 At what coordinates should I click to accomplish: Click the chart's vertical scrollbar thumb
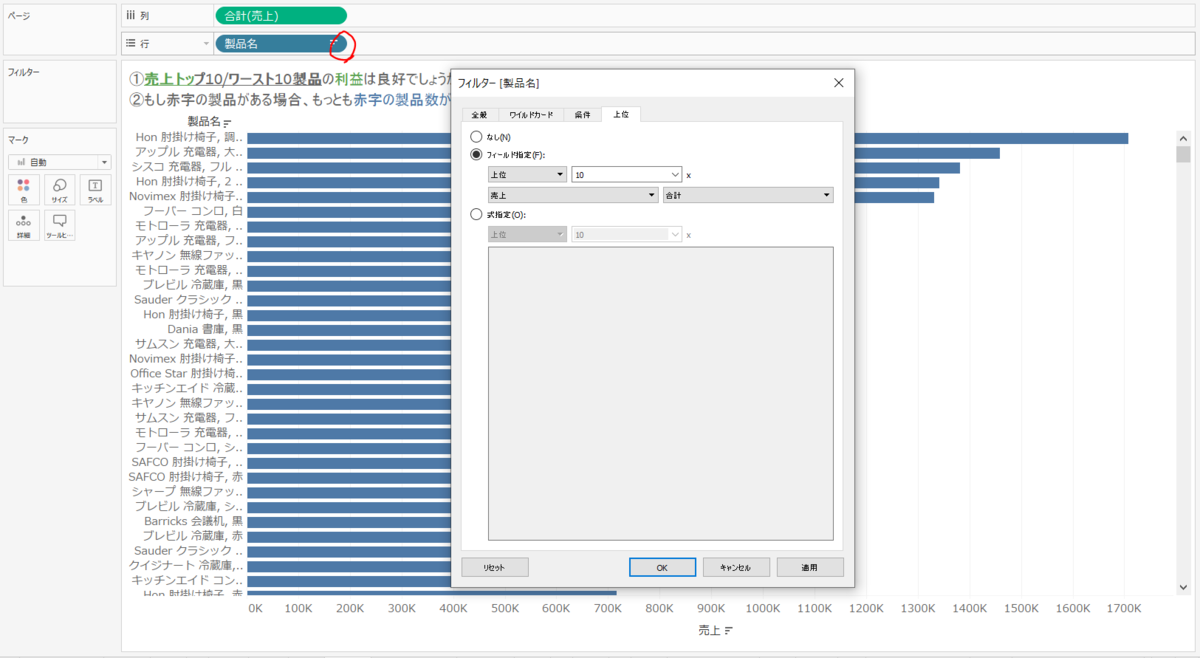[1183, 154]
